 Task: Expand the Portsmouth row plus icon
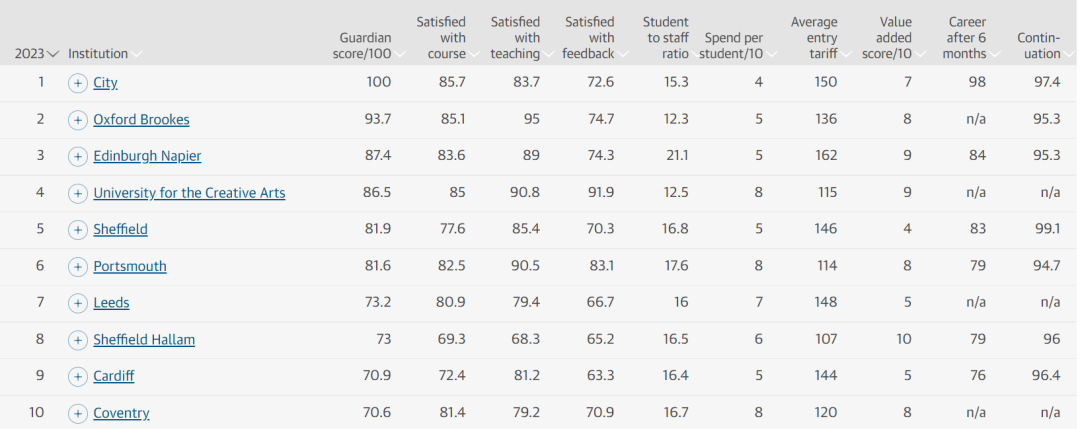click(78, 267)
